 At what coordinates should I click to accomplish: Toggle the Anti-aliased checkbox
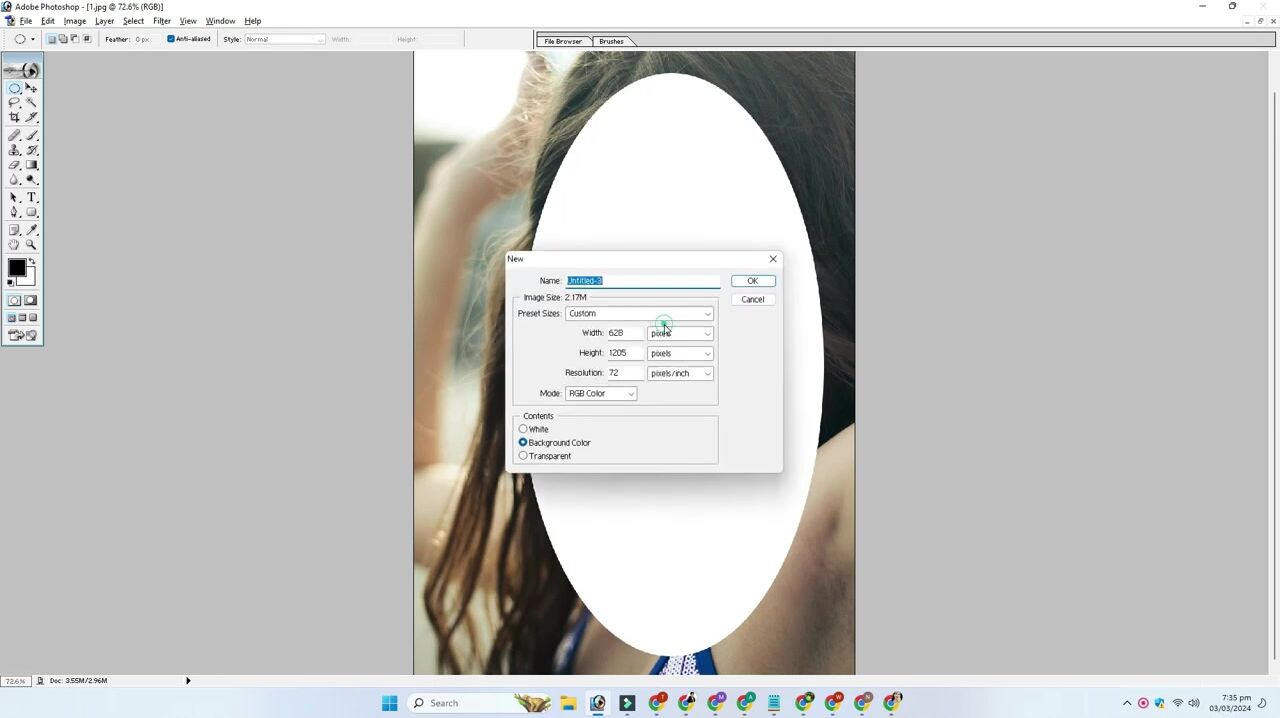click(171, 39)
